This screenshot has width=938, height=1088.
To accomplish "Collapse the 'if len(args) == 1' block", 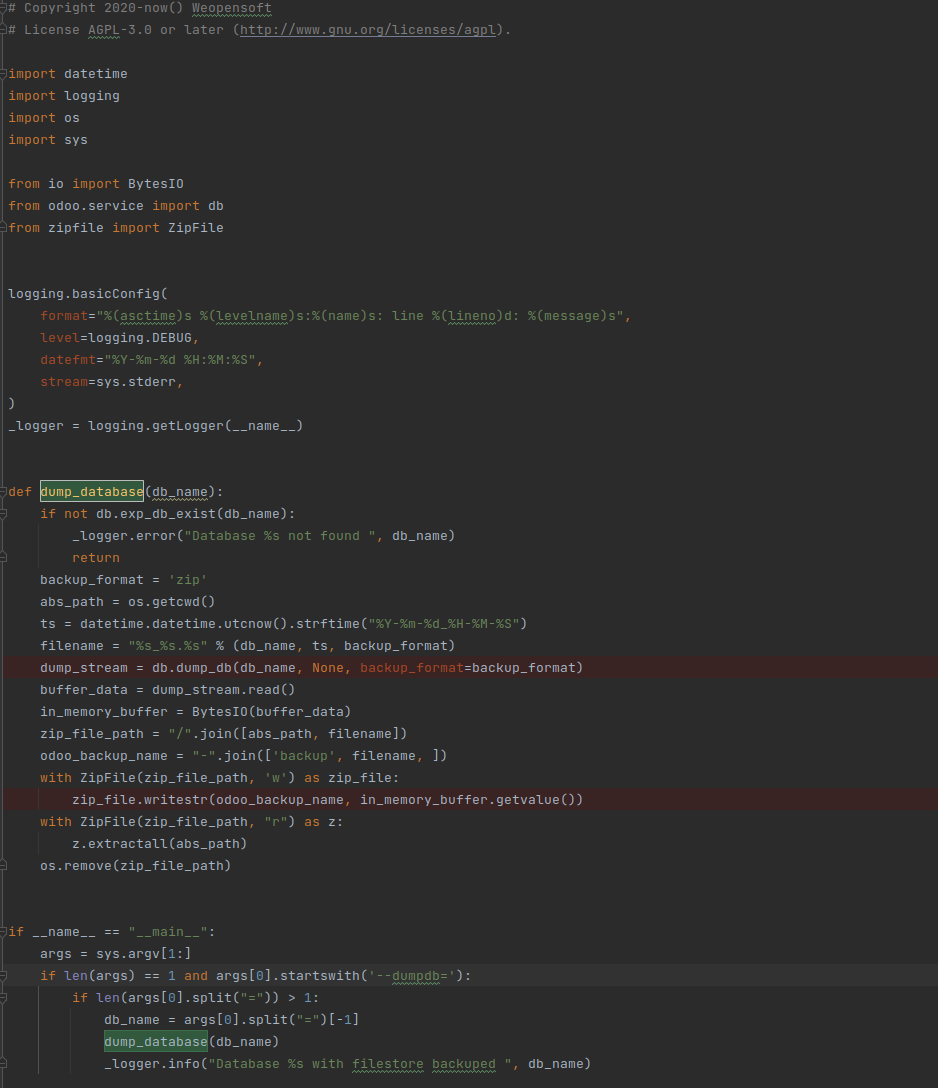I will [3, 976].
